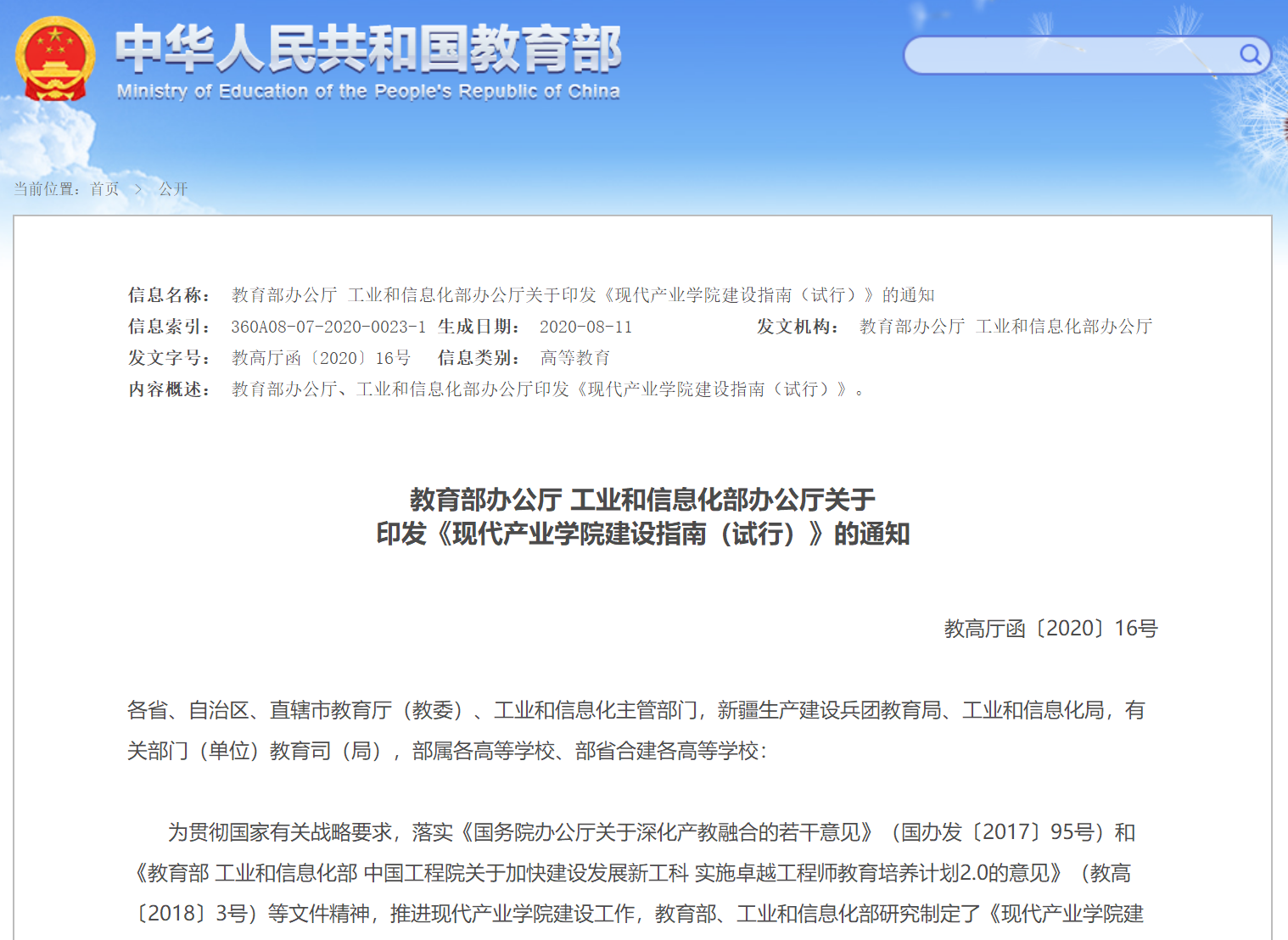
Task: Open the 公开 breadcrumb link
Action: pos(173,189)
